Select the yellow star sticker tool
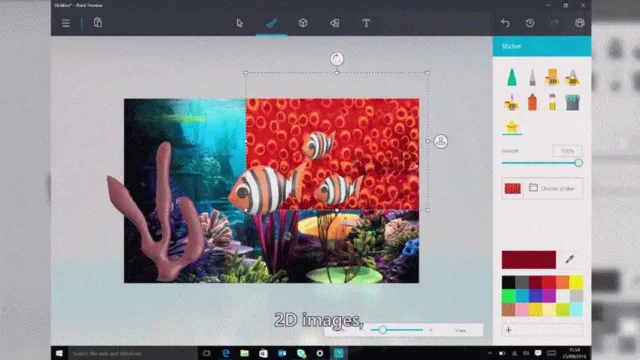 pyautogui.click(x=512, y=127)
